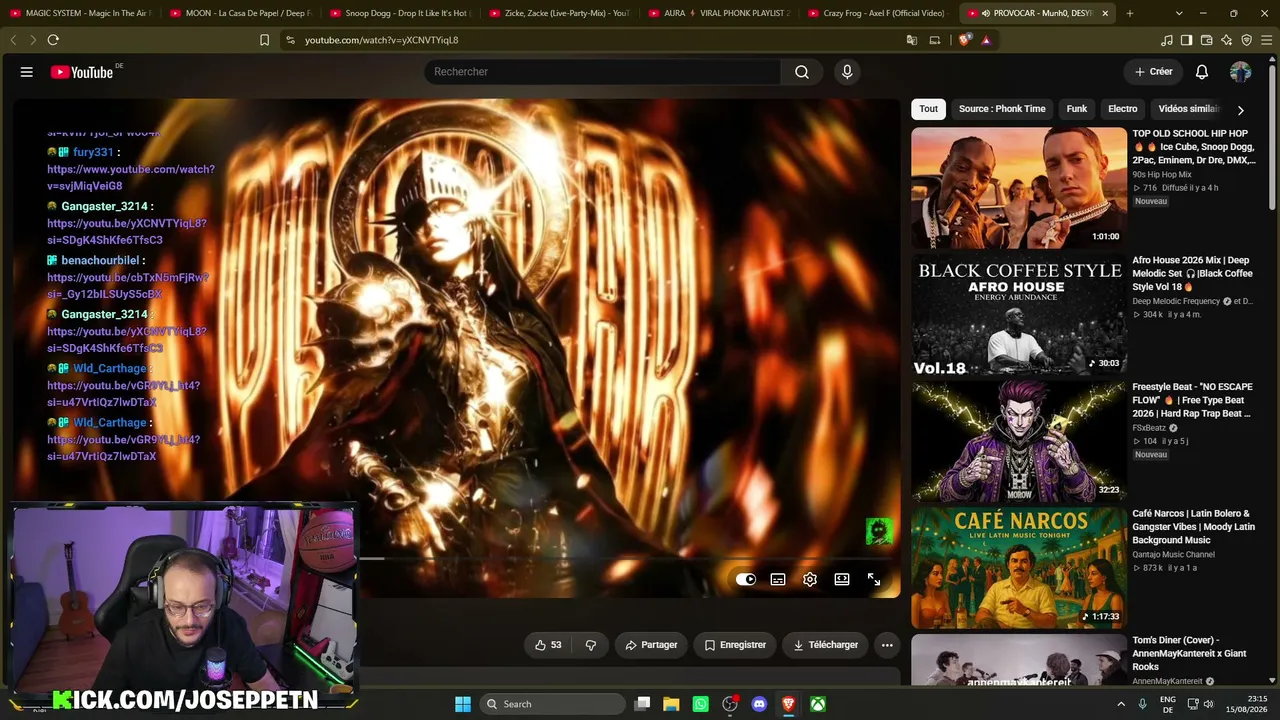Like the video with 53 likes

tap(548, 645)
